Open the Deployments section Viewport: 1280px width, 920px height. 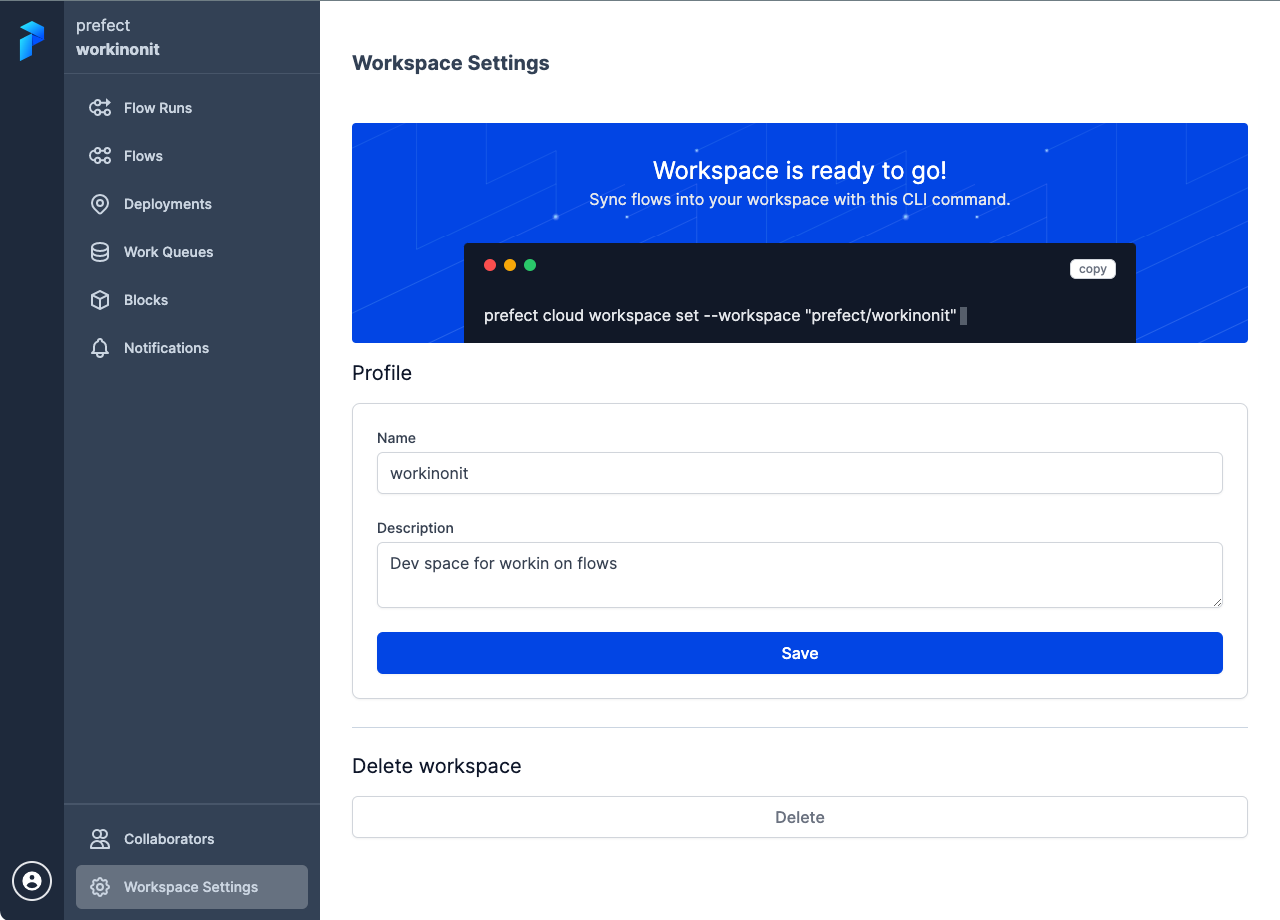coord(192,204)
